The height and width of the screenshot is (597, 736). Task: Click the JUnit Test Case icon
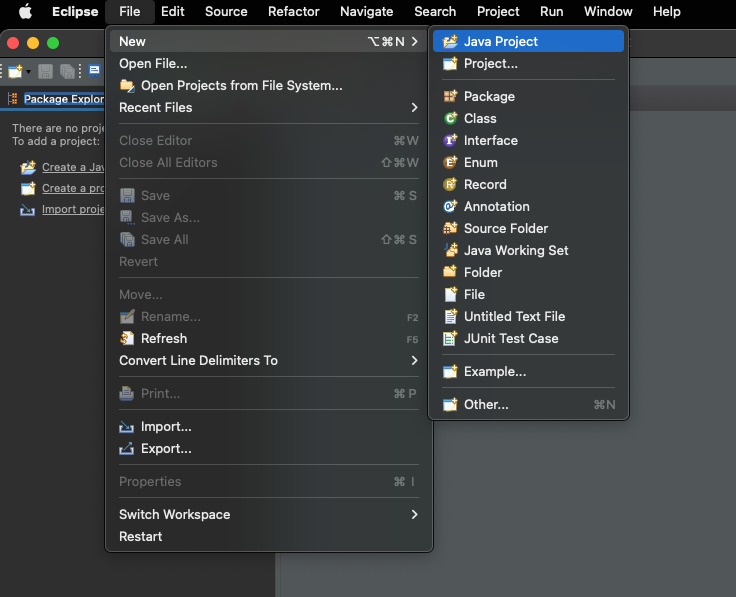450,338
